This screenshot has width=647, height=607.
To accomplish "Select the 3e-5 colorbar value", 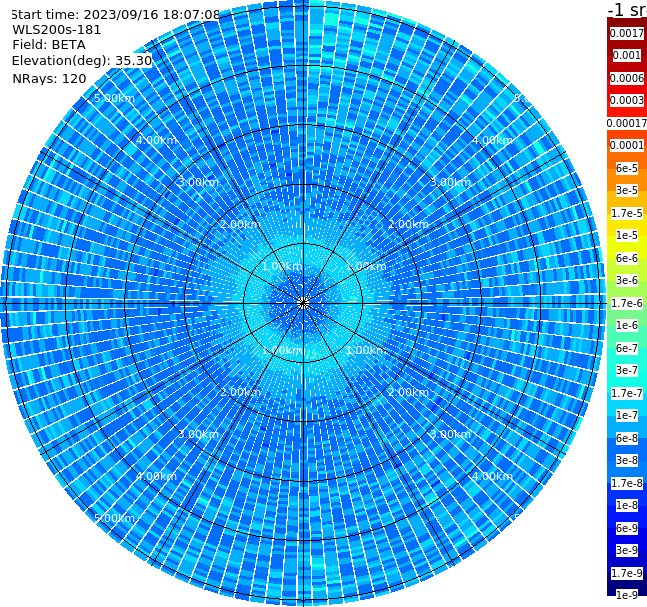I will coord(627,190).
